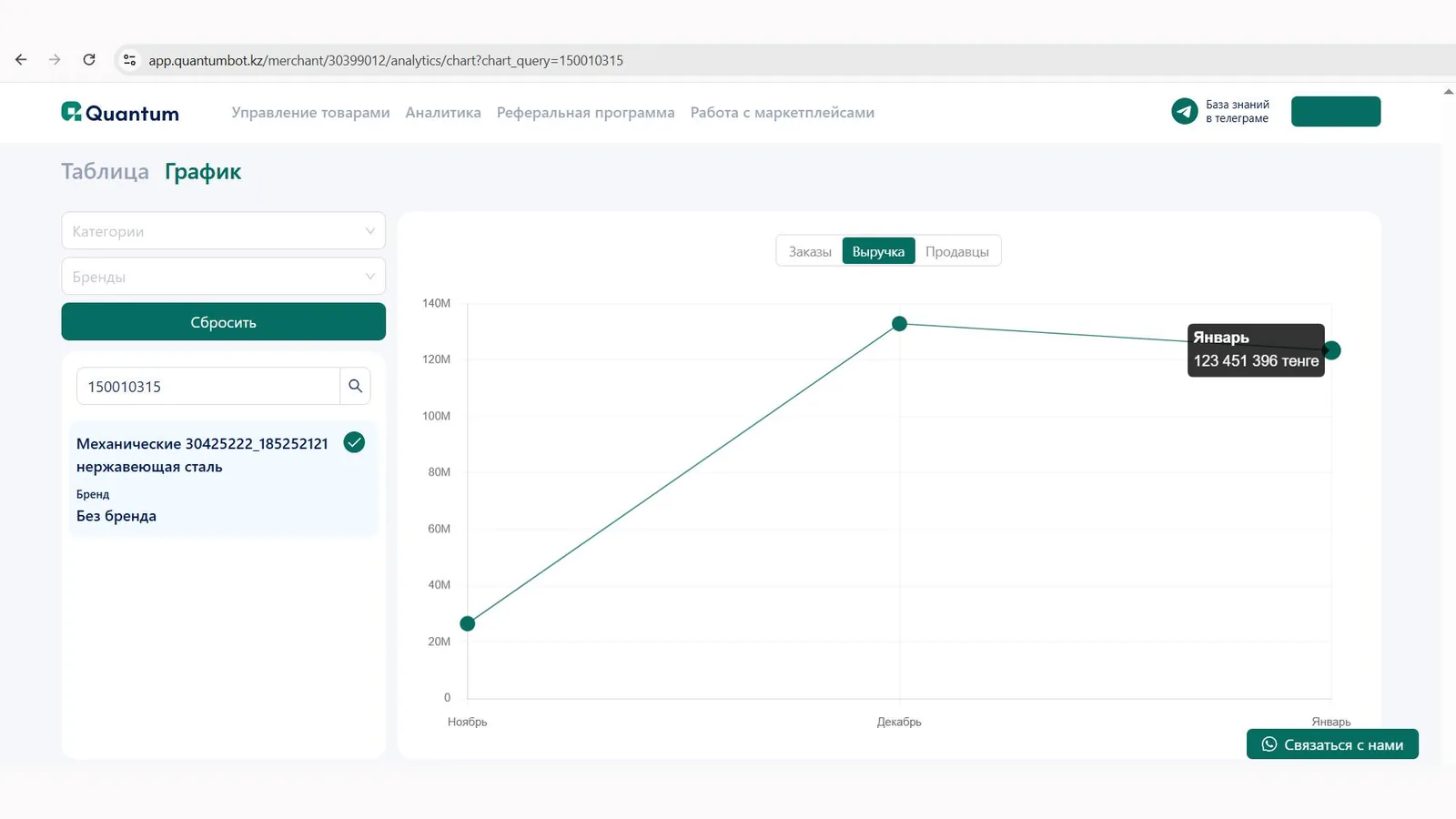
Task: Click the search magnifier icon
Action: point(355,386)
